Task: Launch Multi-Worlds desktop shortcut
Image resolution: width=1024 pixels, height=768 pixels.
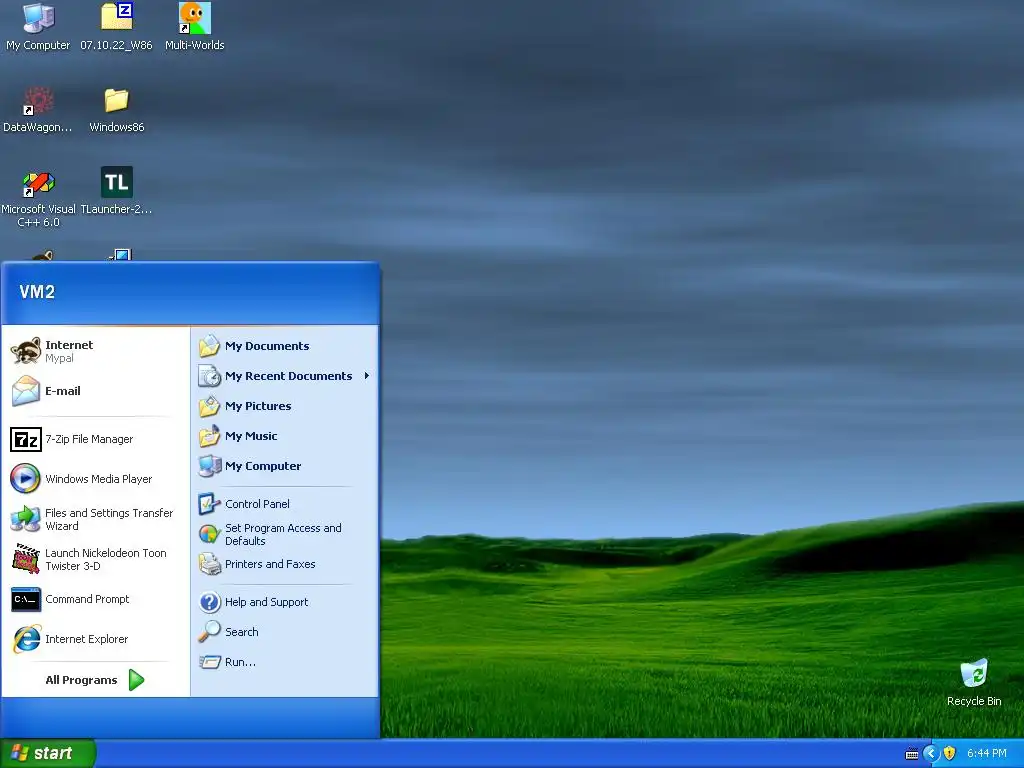Action: 195,26
